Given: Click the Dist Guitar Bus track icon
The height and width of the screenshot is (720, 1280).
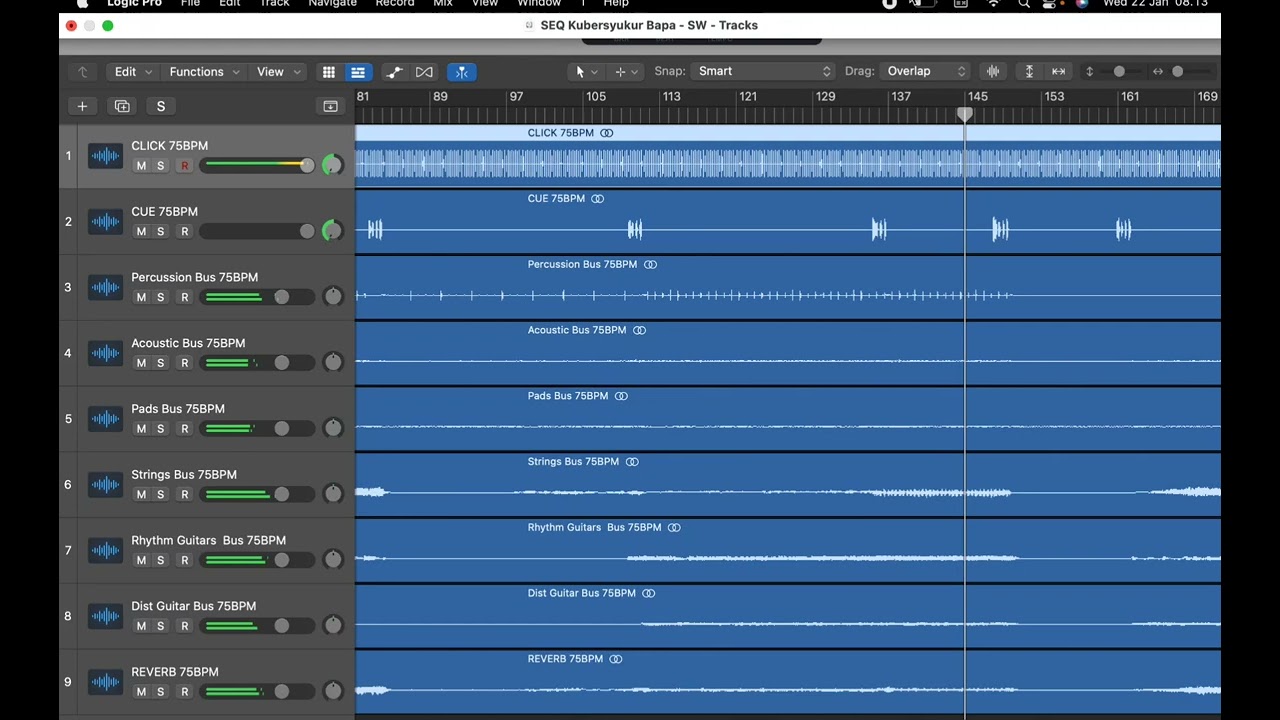Looking at the screenshot, I should click(105, 617).
